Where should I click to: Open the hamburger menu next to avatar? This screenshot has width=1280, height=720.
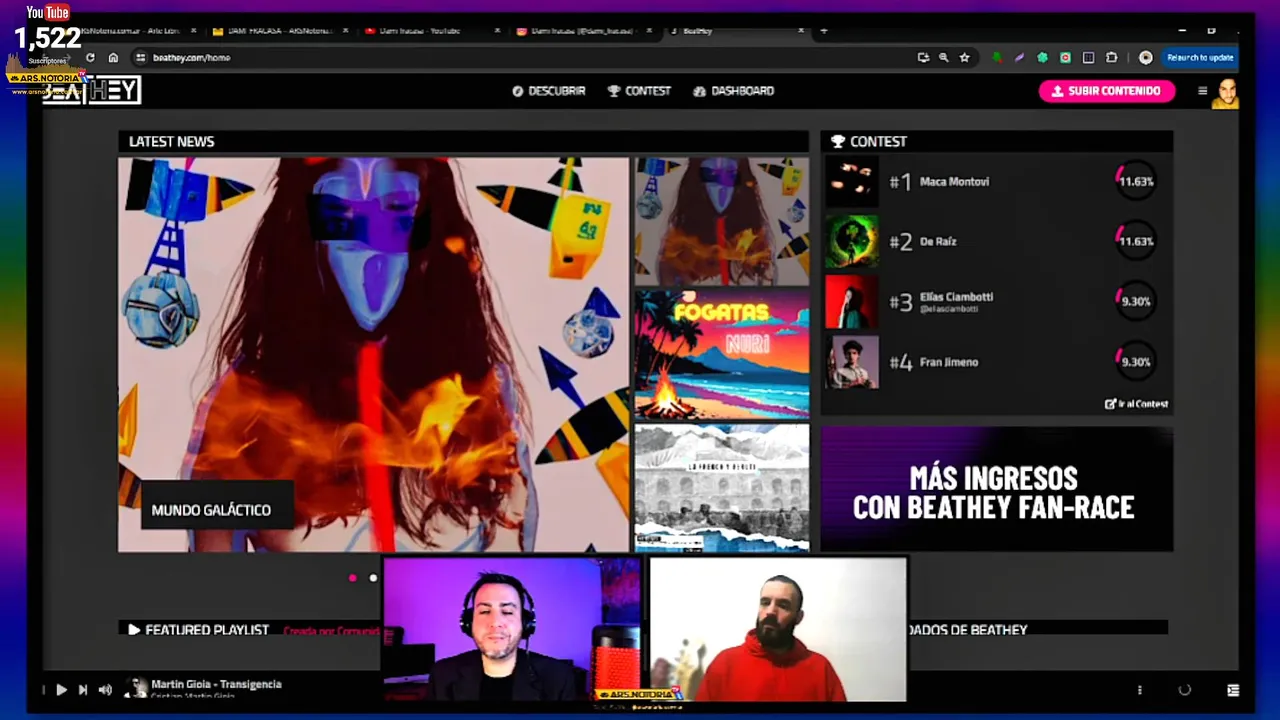coord(1202,91)
